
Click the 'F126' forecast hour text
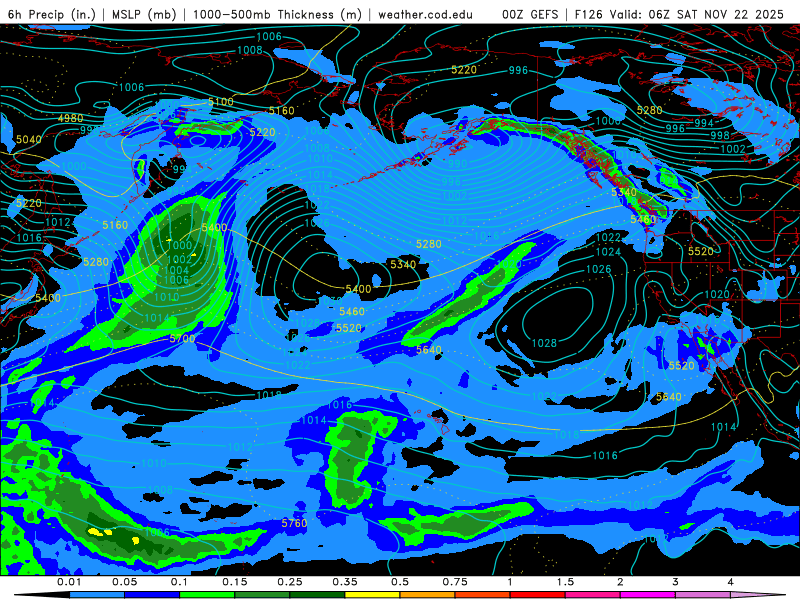pos(589,14)
